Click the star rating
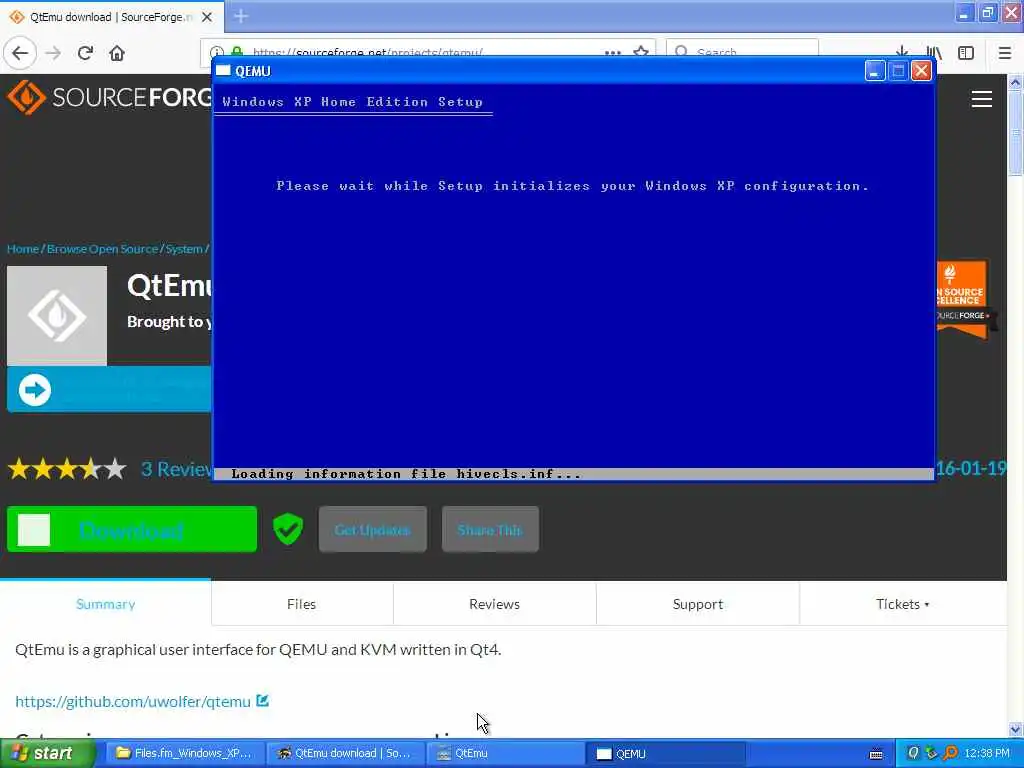 67,469
